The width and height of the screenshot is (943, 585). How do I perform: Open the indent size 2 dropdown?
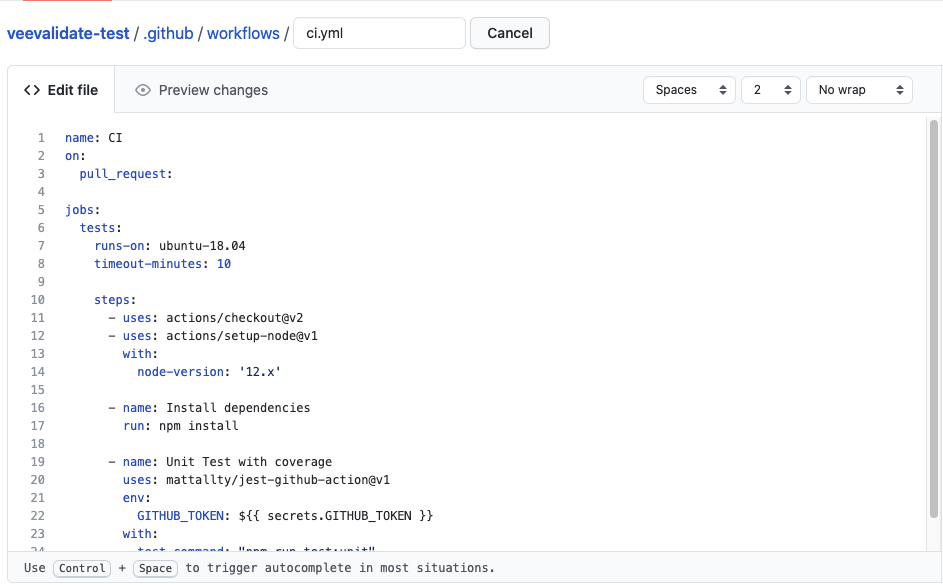[770, 90]
